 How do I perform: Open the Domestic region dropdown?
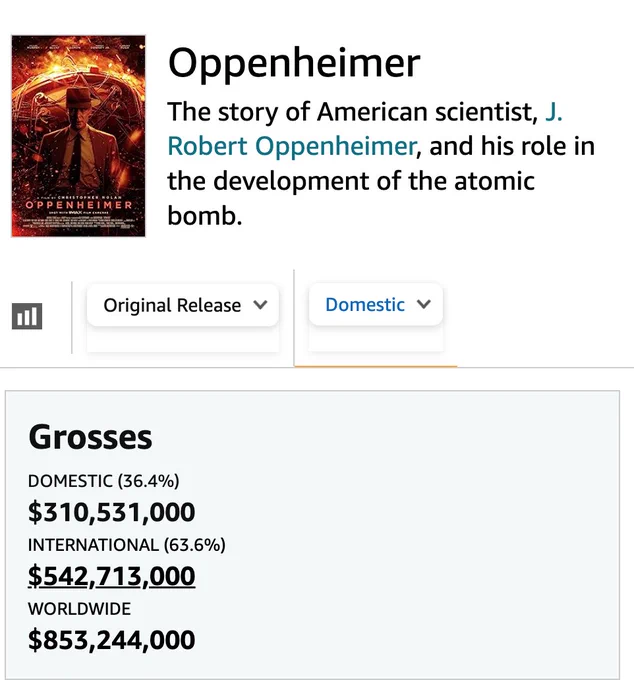tap(376, 304)
